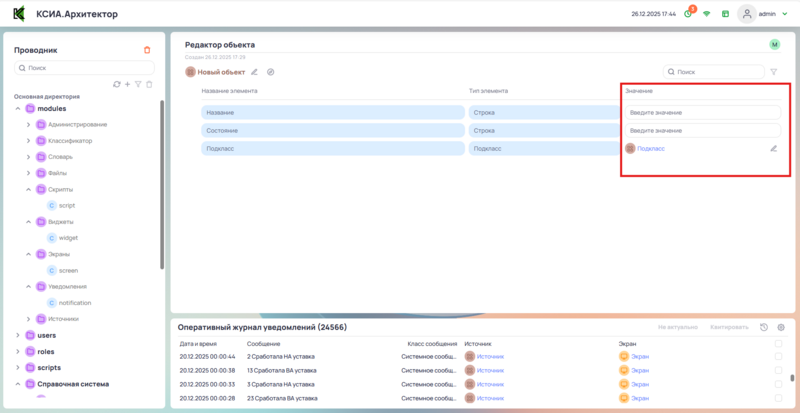Click the filter icon beside object editor search
Image resolution: width=800 pixels, height=413 pixels.
773,72
